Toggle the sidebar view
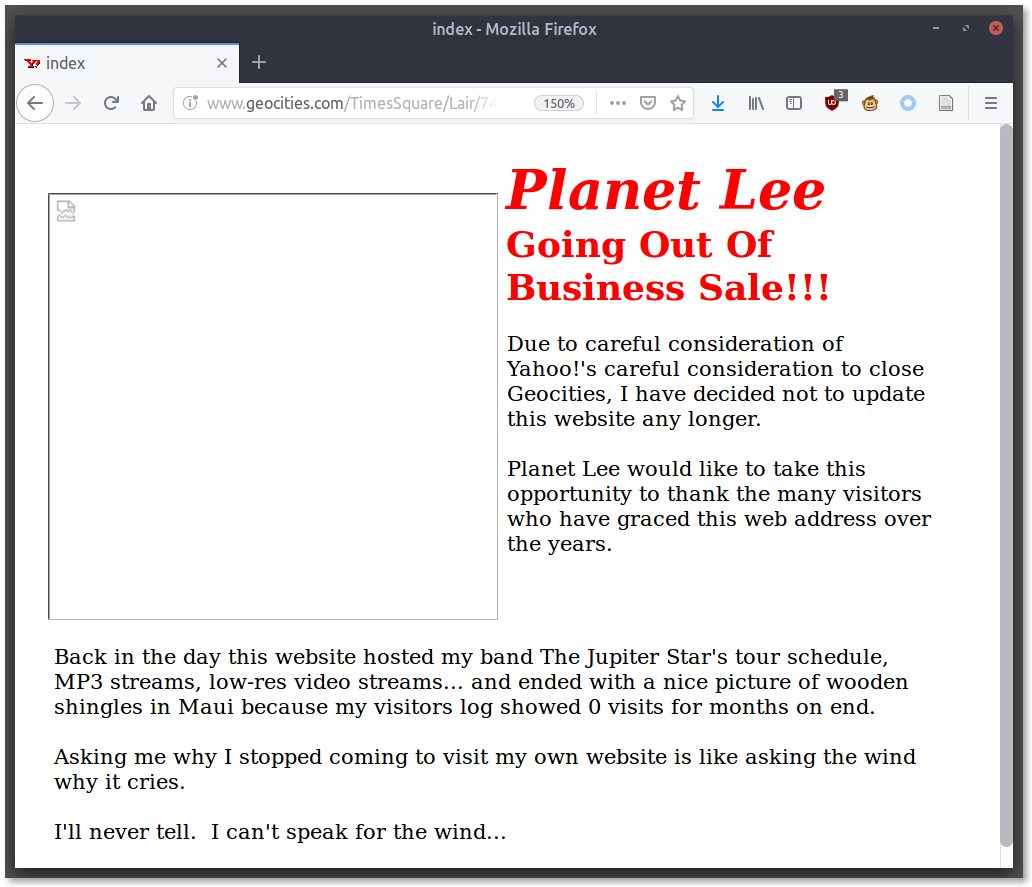The image size is (1032, 887). [794, 103]
